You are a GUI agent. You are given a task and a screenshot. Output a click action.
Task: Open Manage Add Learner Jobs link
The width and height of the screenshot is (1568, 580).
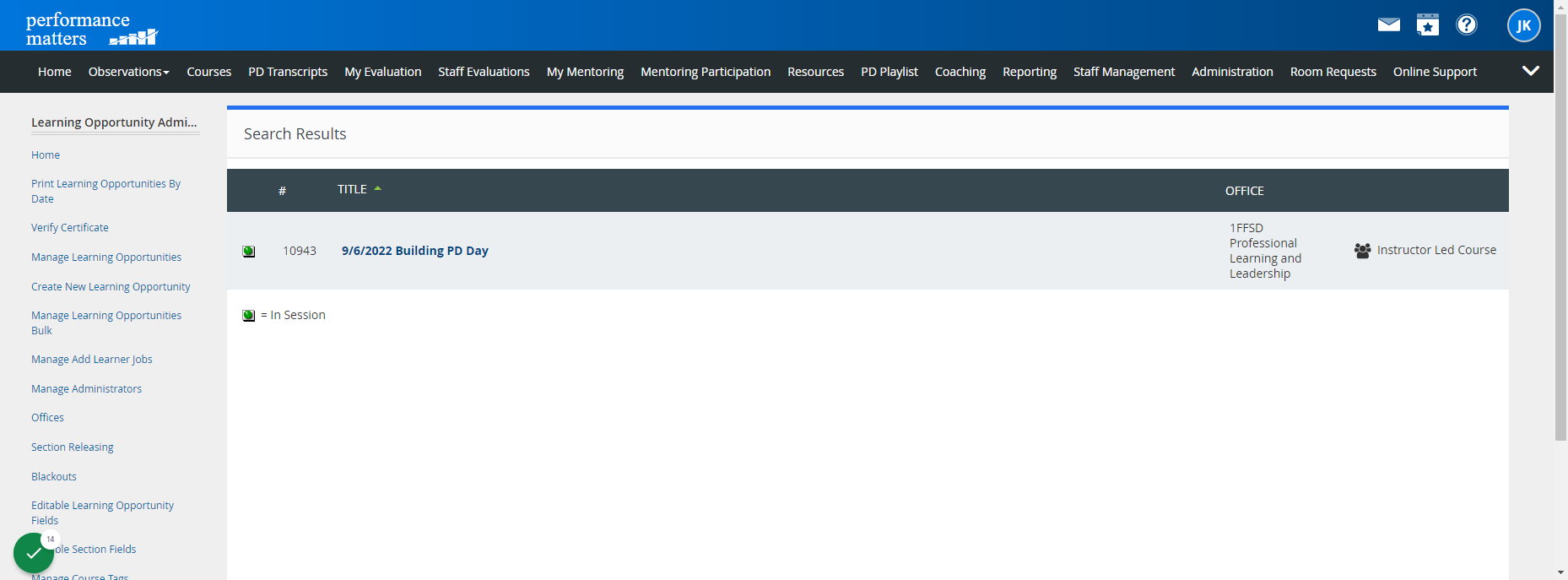click(x=92, y=359)
